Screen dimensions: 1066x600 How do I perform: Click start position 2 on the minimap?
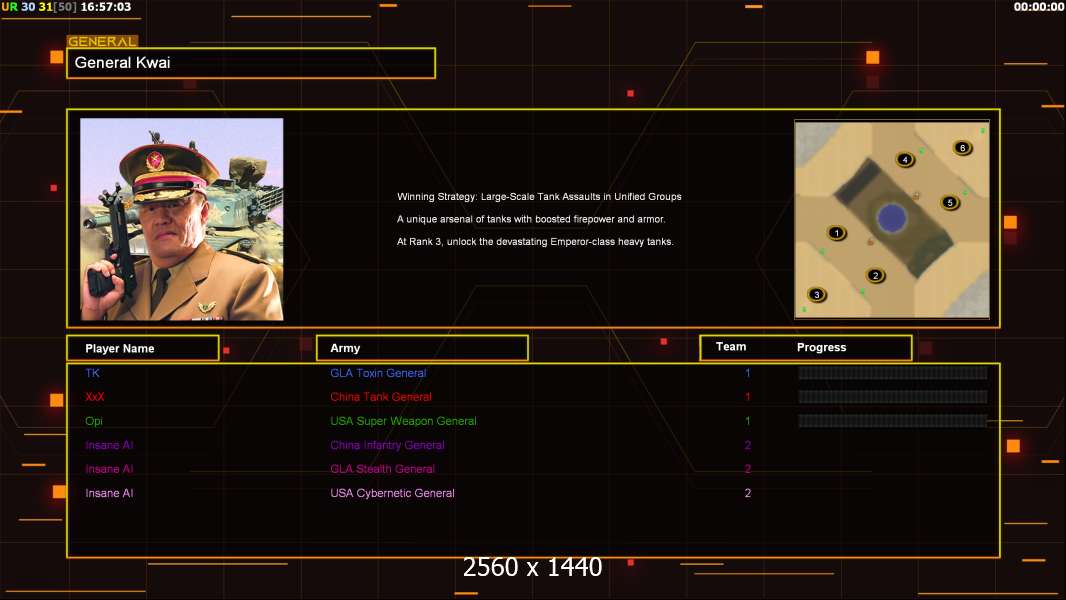point(875,275)
